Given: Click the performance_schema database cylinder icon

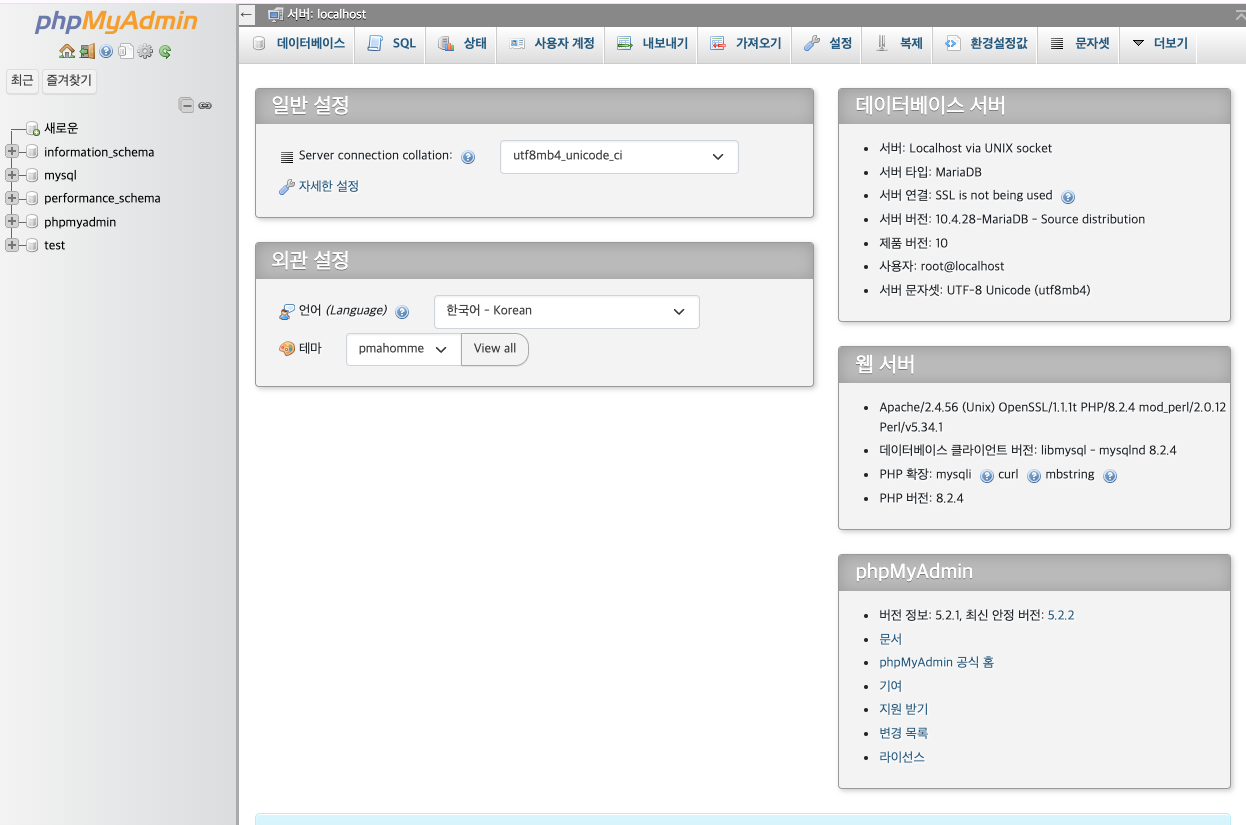Looking at the screenshot, I should click(32, 198).
